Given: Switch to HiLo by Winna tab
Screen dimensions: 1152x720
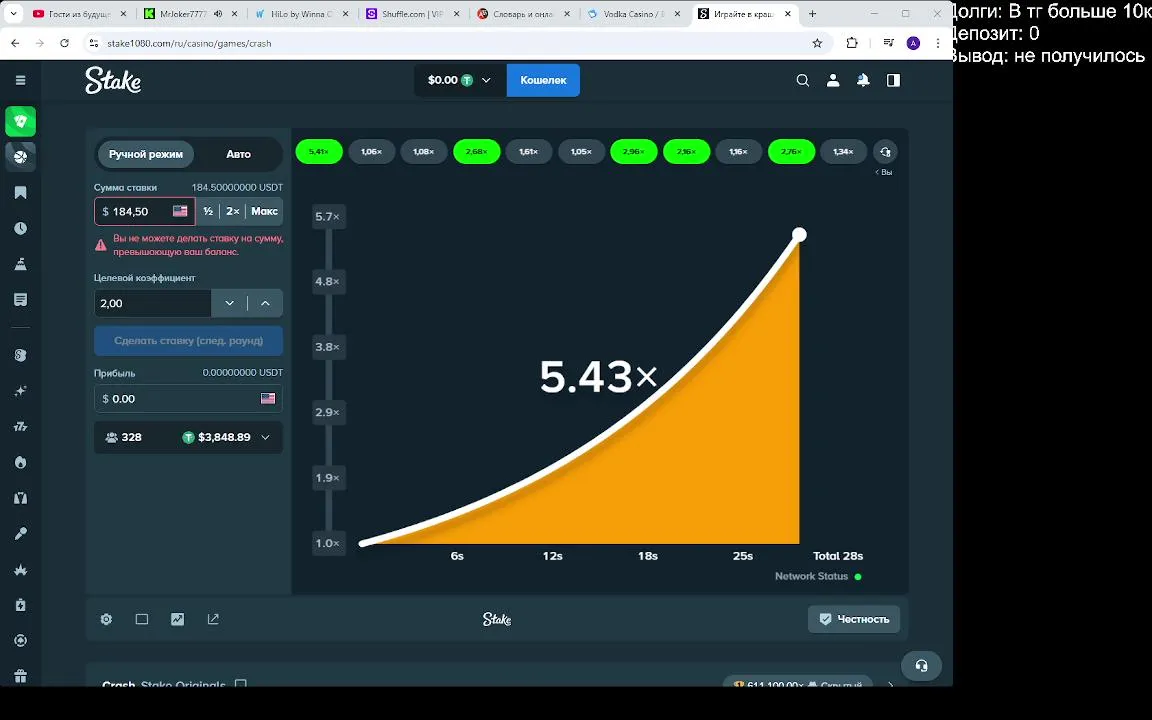Looking at the screenshot, I should click(x=301, y=14).
